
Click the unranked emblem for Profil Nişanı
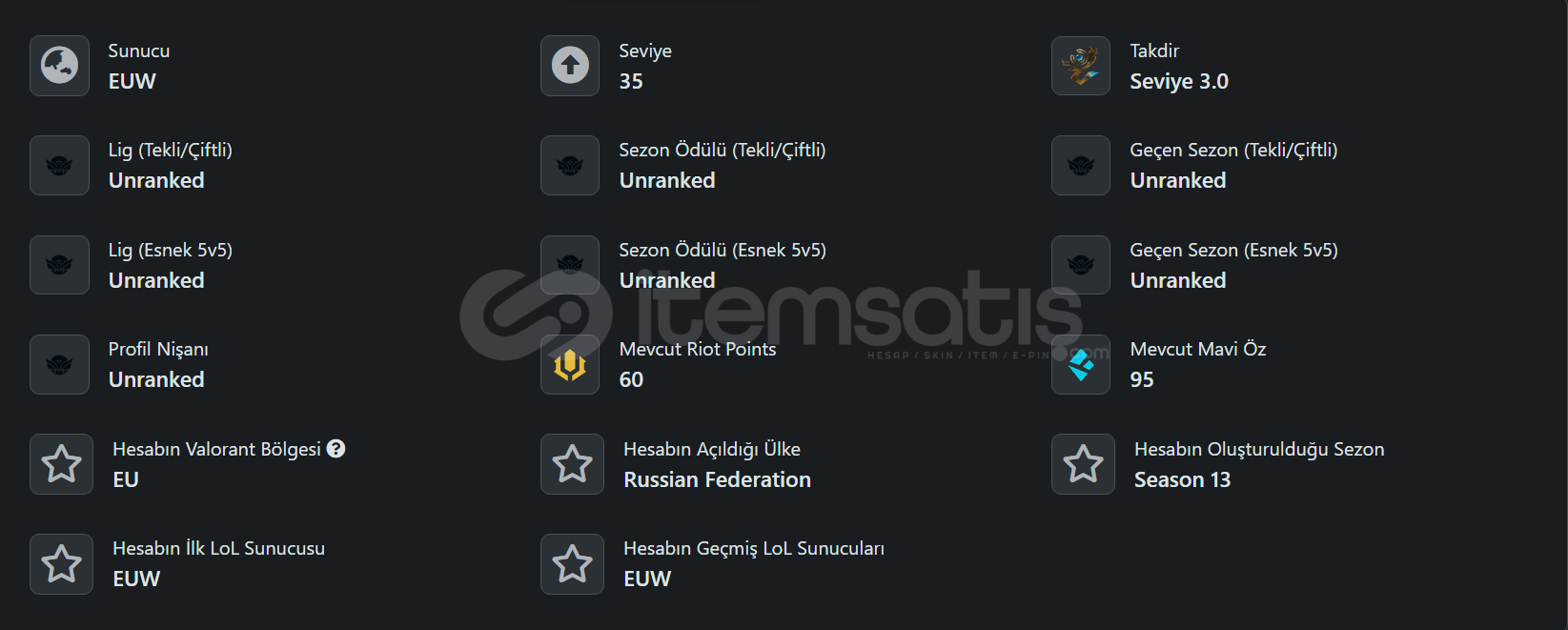[59, 364]
